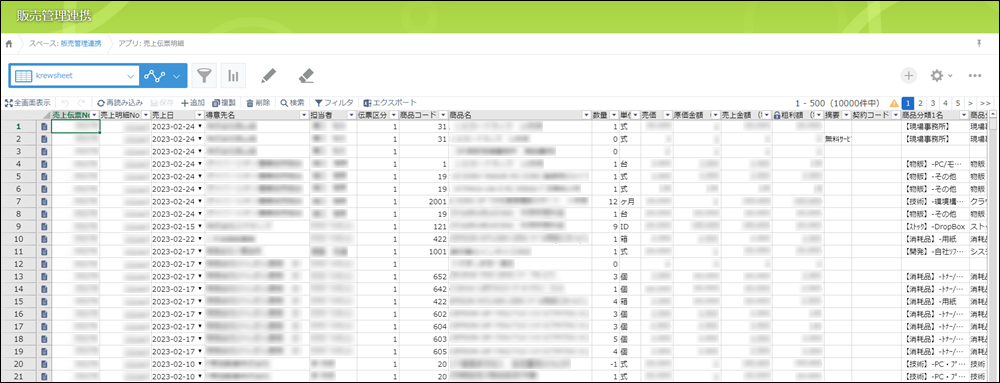Select the ヶ月 unit cell in row 7

coord(629,201)
